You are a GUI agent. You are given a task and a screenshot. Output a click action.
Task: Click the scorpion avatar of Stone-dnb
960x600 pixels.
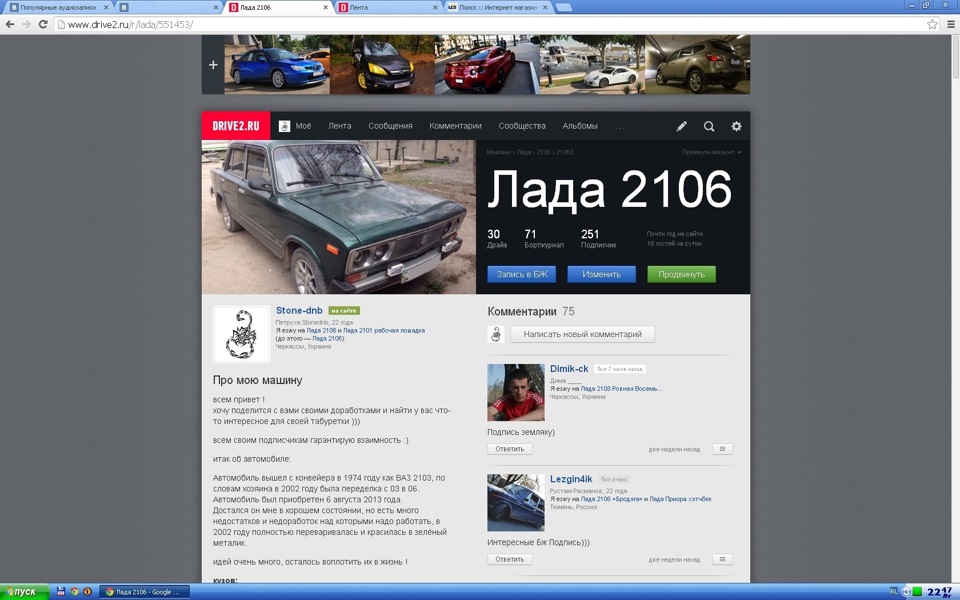click(241, 334)
